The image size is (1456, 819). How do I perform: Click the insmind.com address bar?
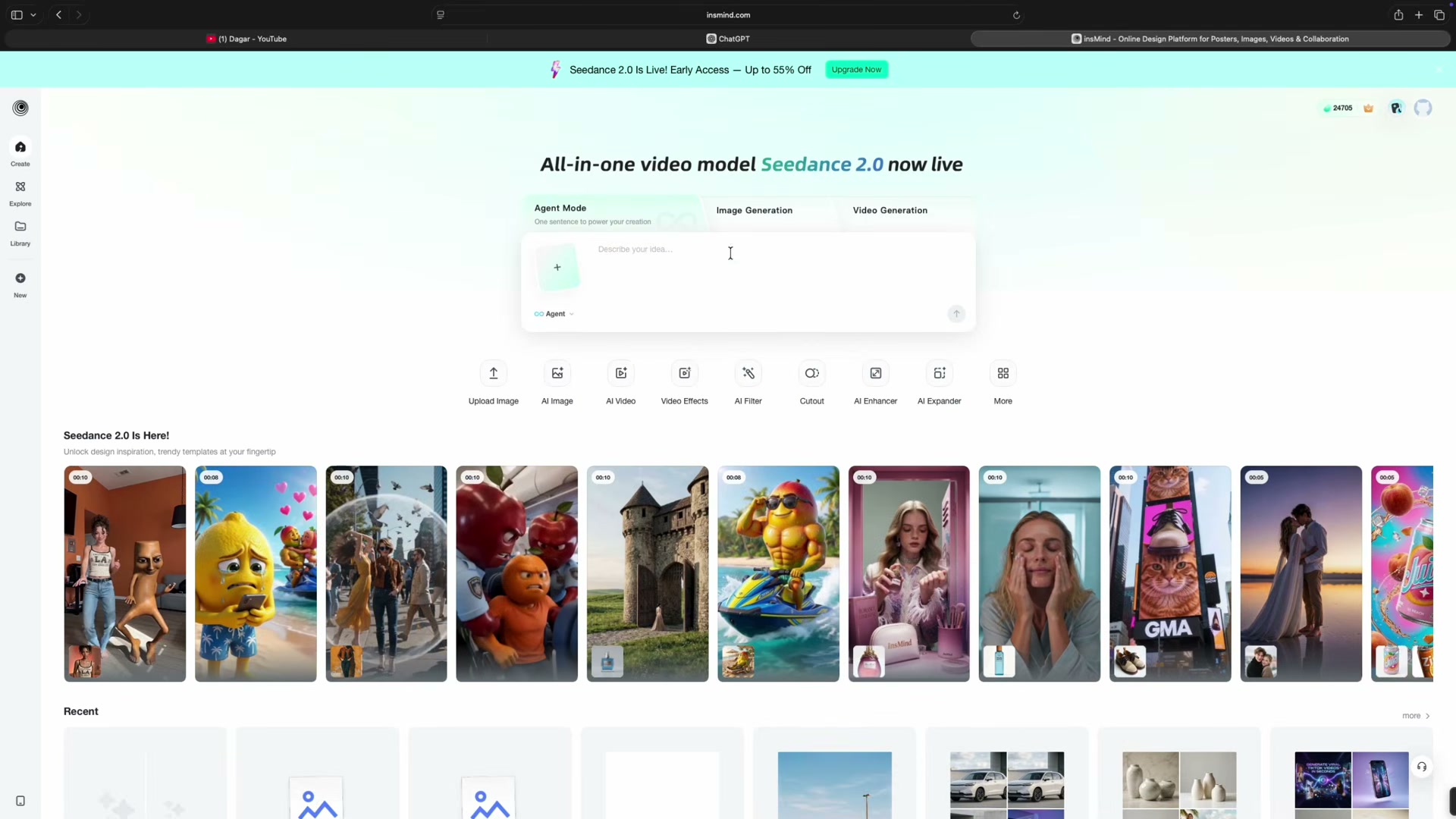pyautogui.click(x=728, y=15)
